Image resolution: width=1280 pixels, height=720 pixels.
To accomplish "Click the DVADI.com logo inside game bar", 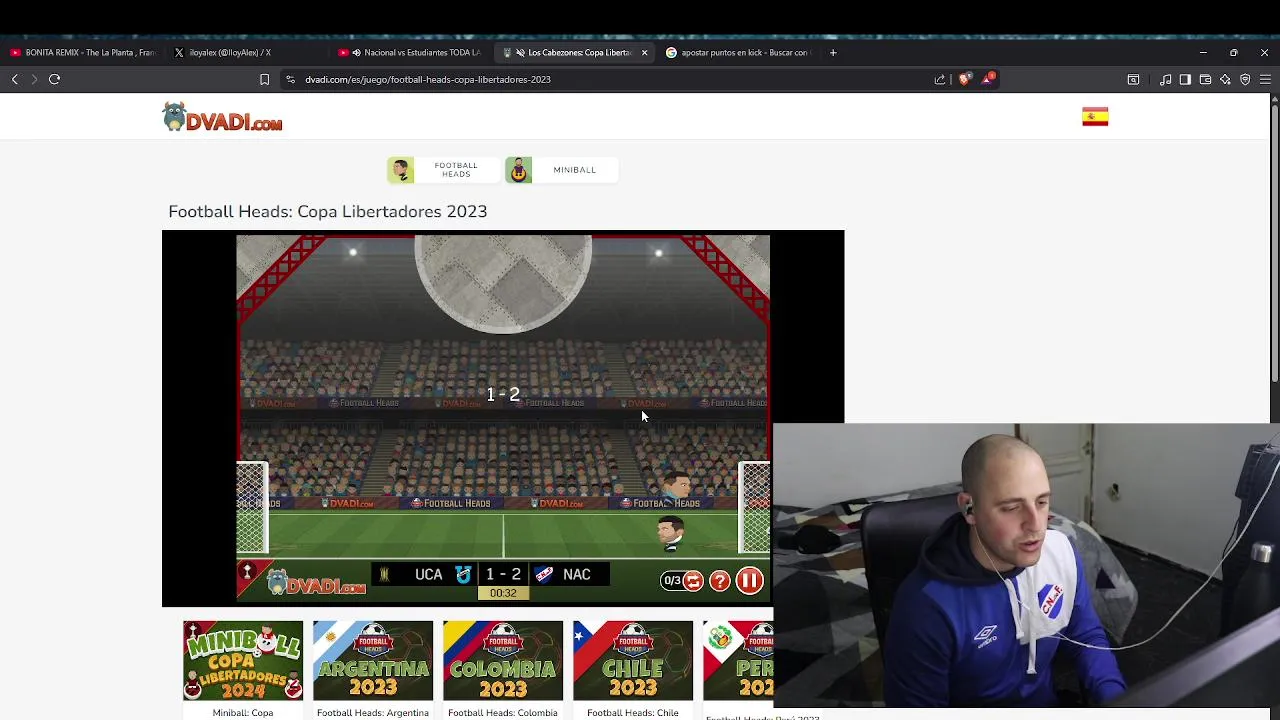I will [316, 582].
